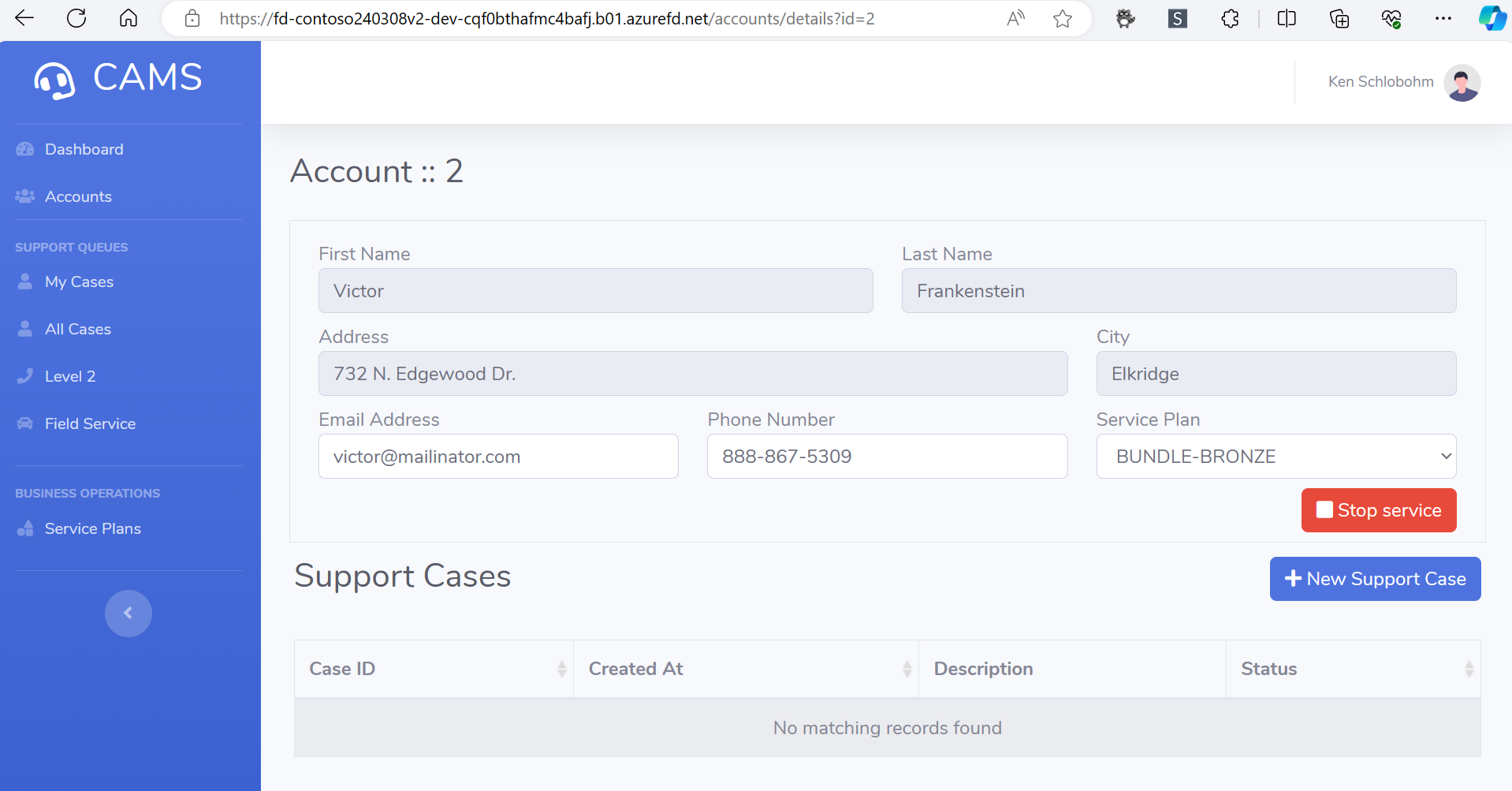Open the Collections icon

point(1339,19)
